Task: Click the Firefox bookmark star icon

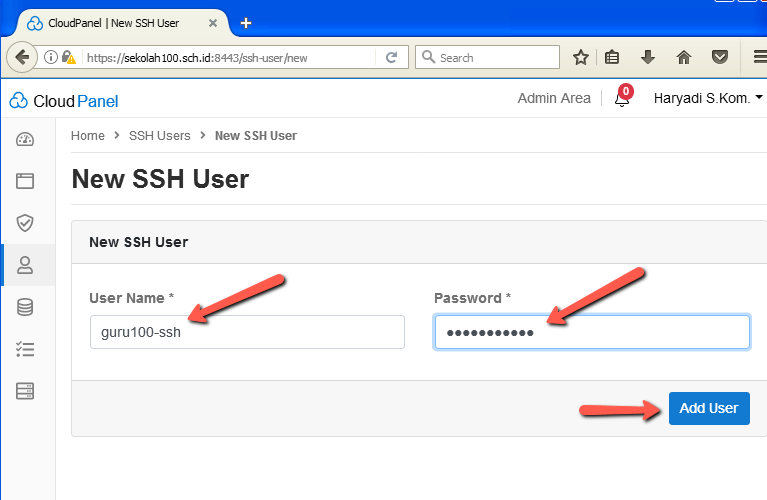Action: click(x=580, y=58)
